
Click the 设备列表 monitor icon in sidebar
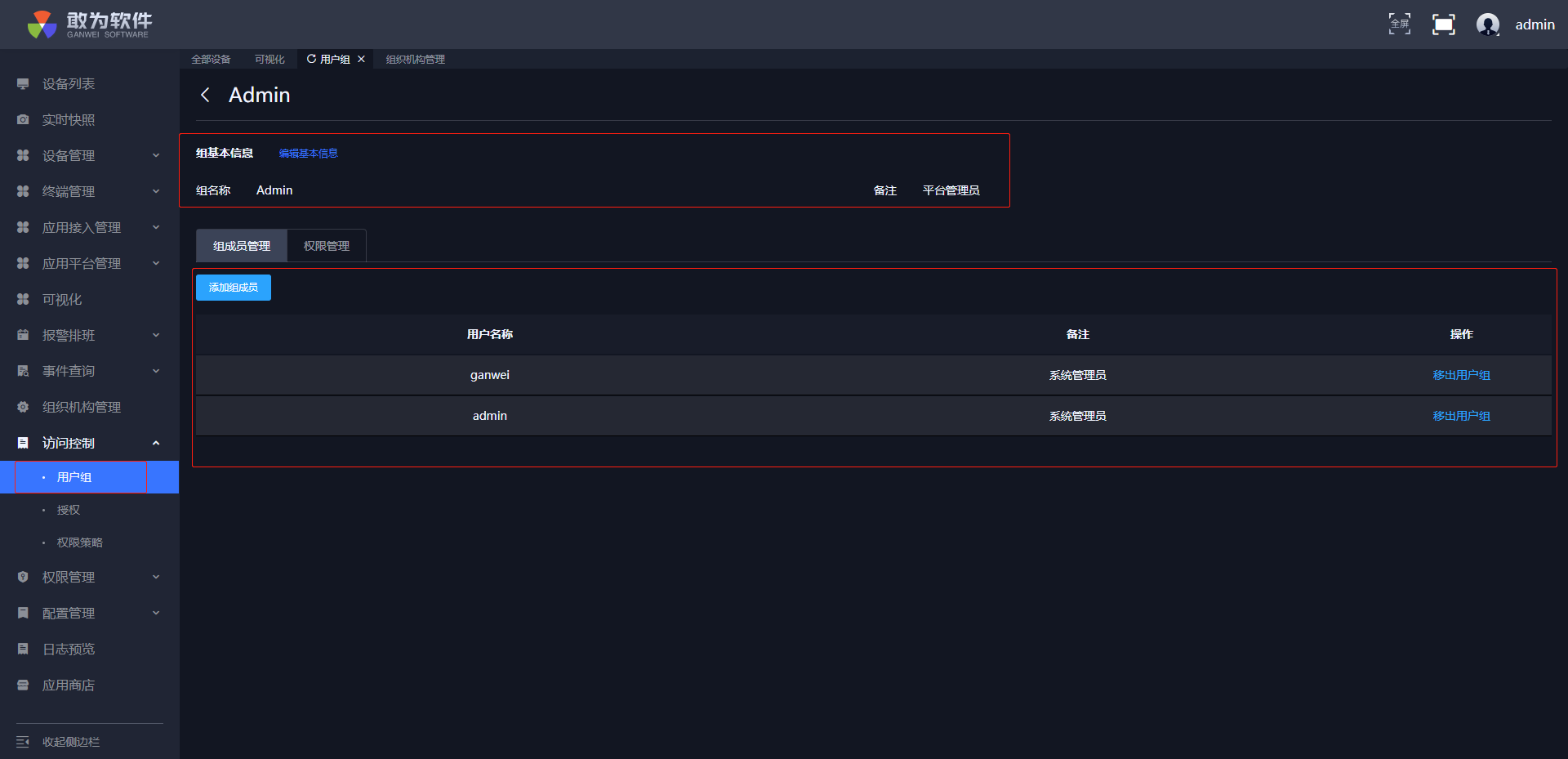tap(23, 84)
